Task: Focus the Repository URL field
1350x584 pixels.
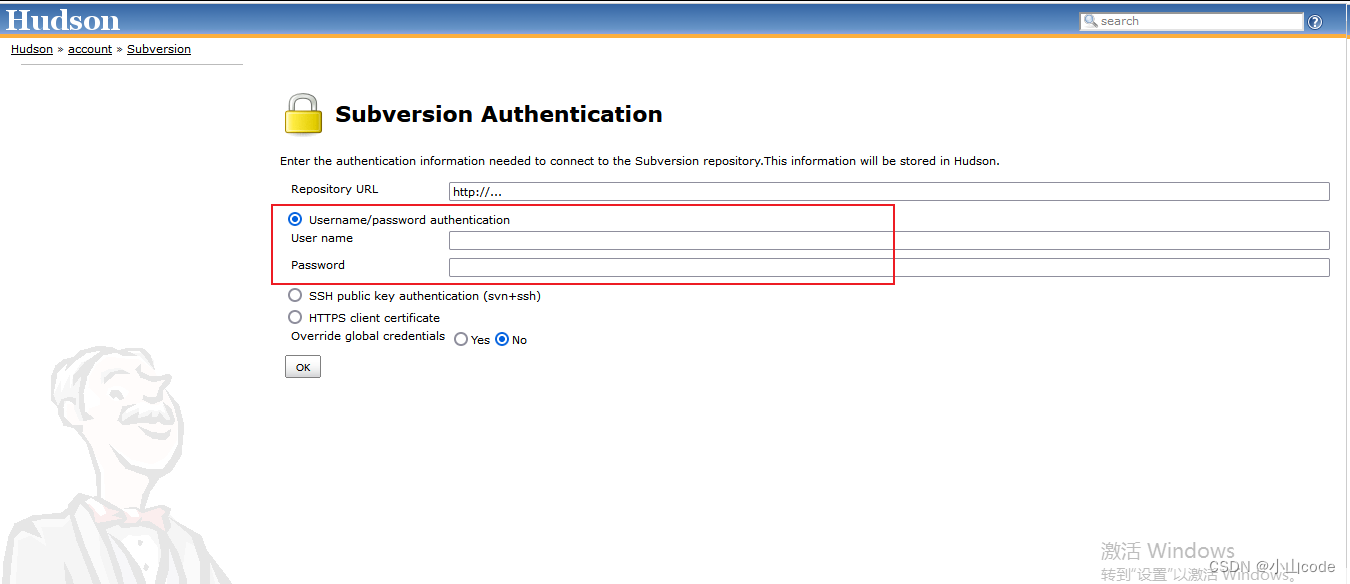Action: click(x=889, y=192)
